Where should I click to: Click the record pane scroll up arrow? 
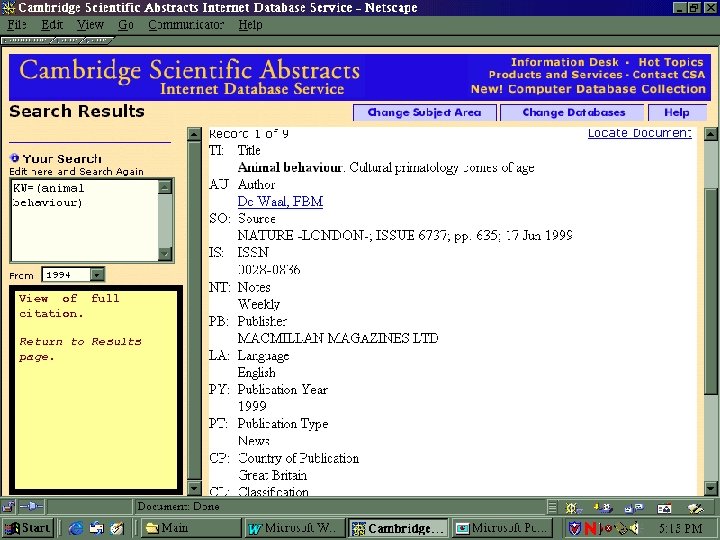click(x=711, y=135)
